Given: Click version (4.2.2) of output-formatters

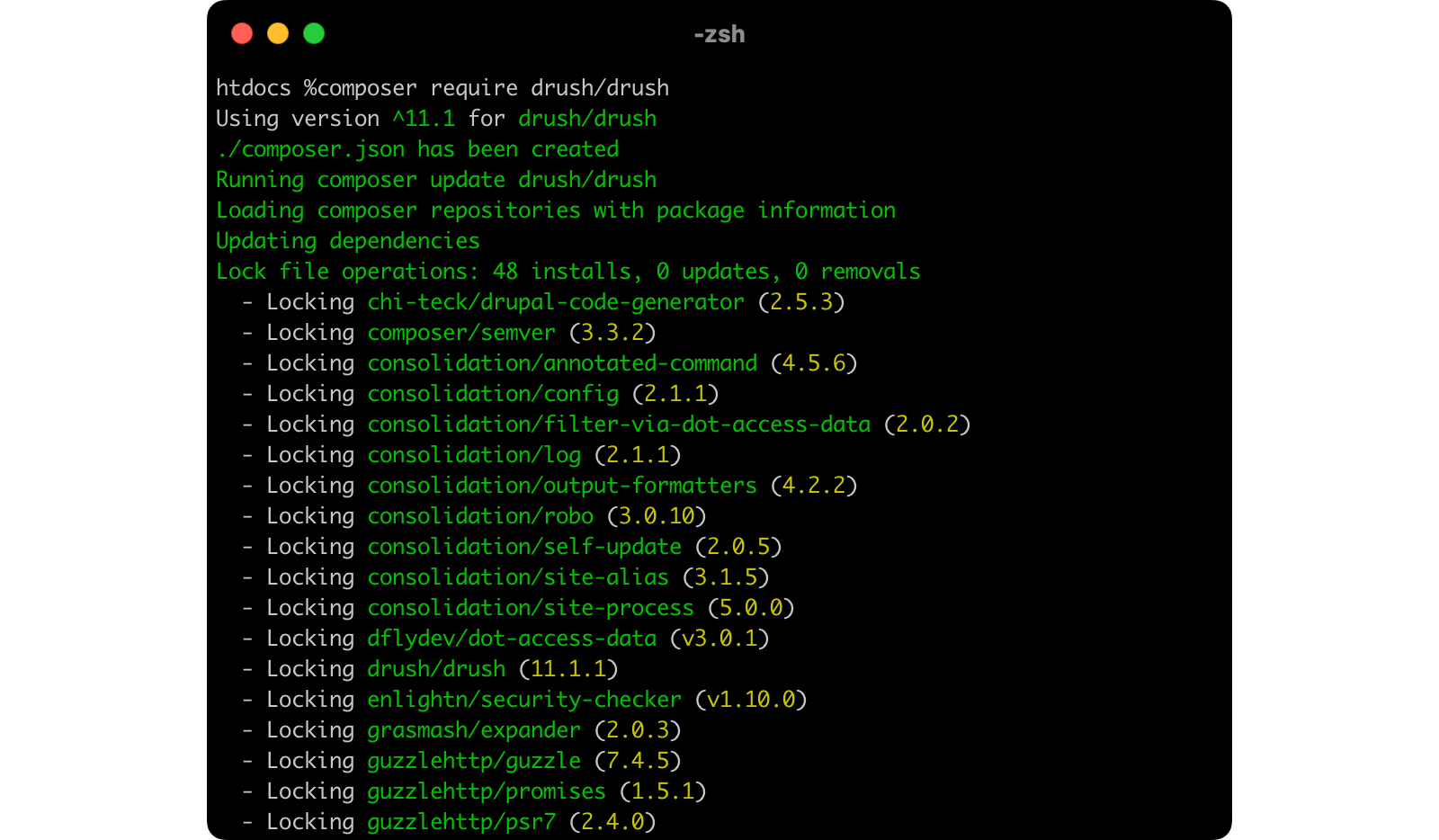Looking at the screenshot, I should (x=814, y=486).
